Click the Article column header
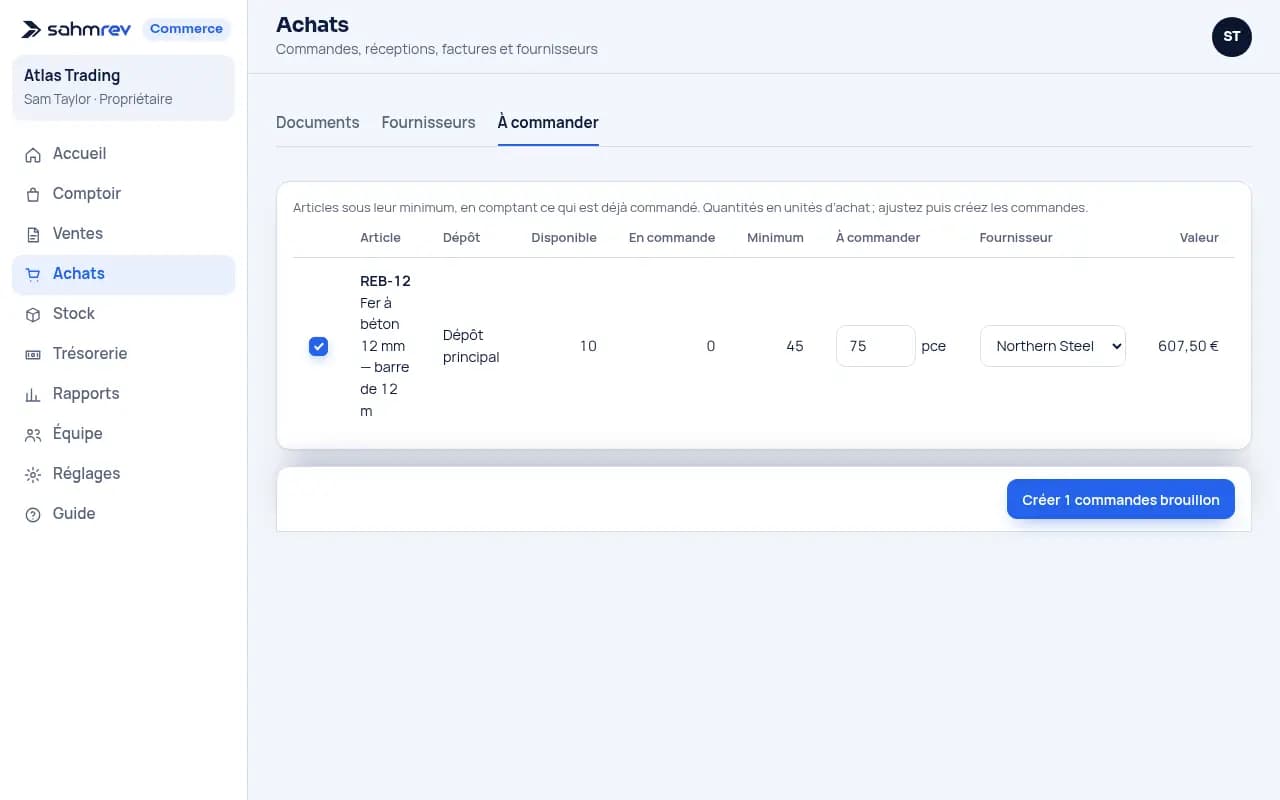Viewport: 1280px width, 800px height. [x=380, y=238]
